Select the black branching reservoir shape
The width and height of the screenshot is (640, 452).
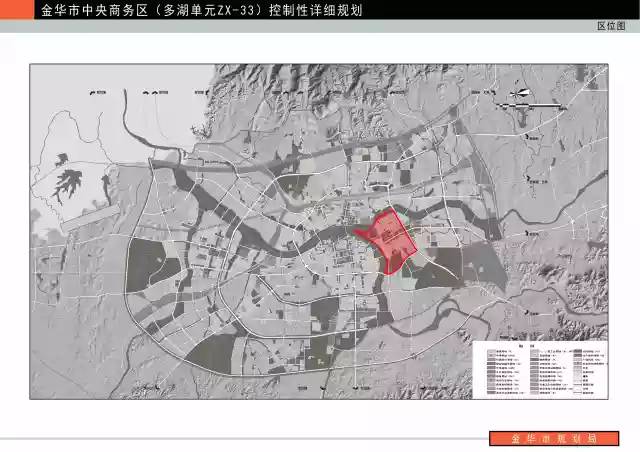[68, 180]
